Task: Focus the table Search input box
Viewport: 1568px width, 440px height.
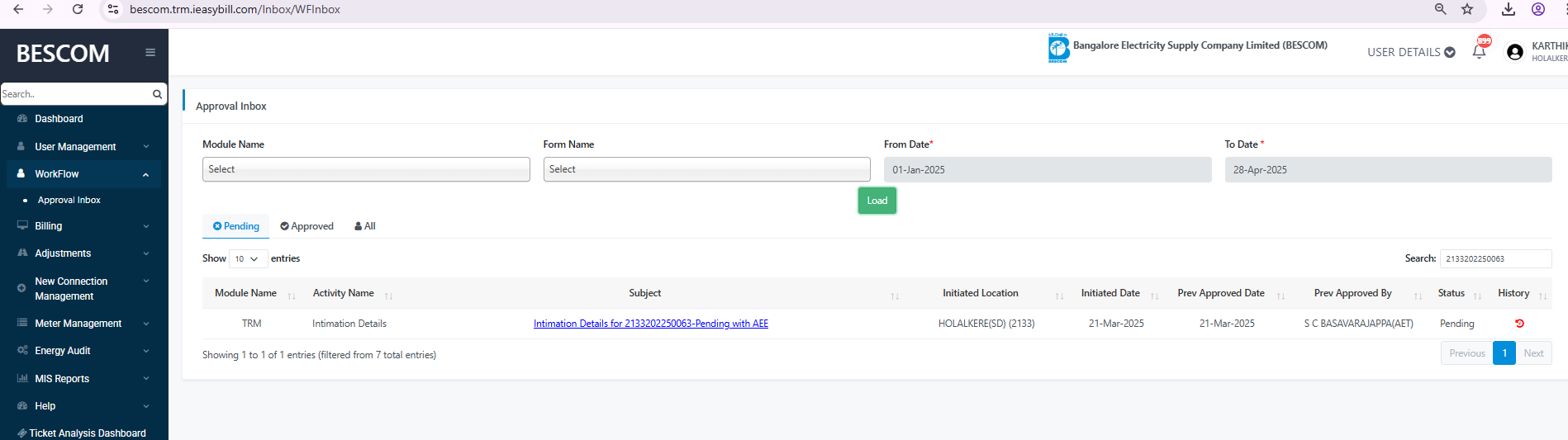Action: point(1495,258)
